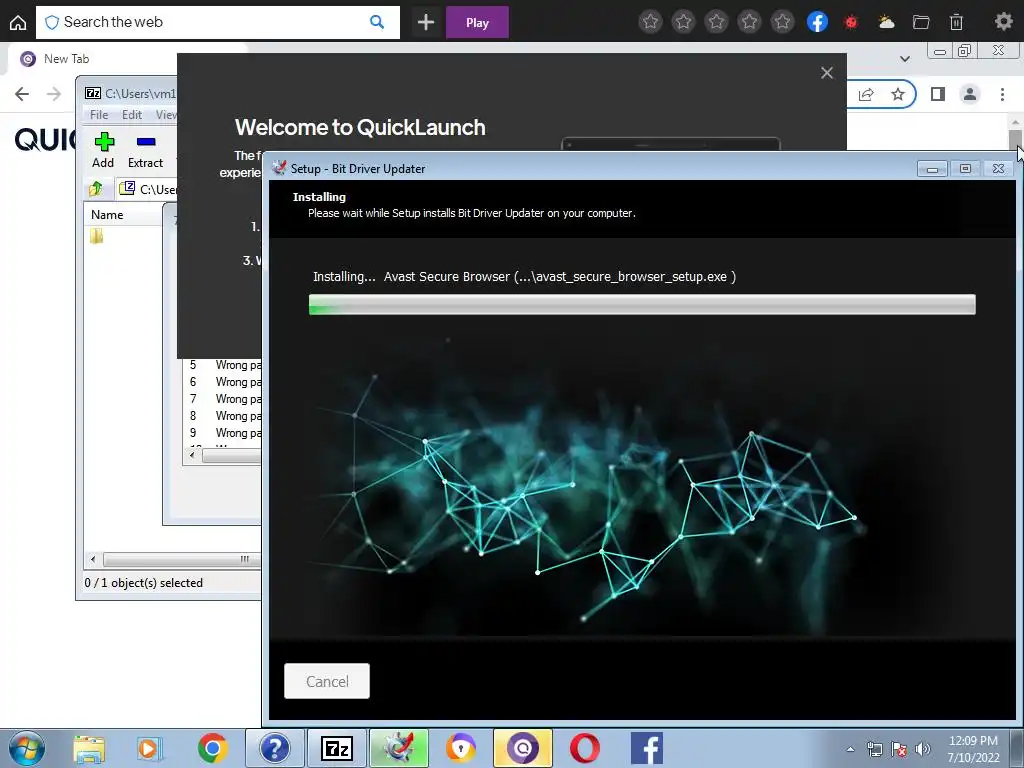This screenshot has width=1024, height=768.
Task: Open the help question mark taskbar item
Action: pyautogui.click(x=274, y=748)
